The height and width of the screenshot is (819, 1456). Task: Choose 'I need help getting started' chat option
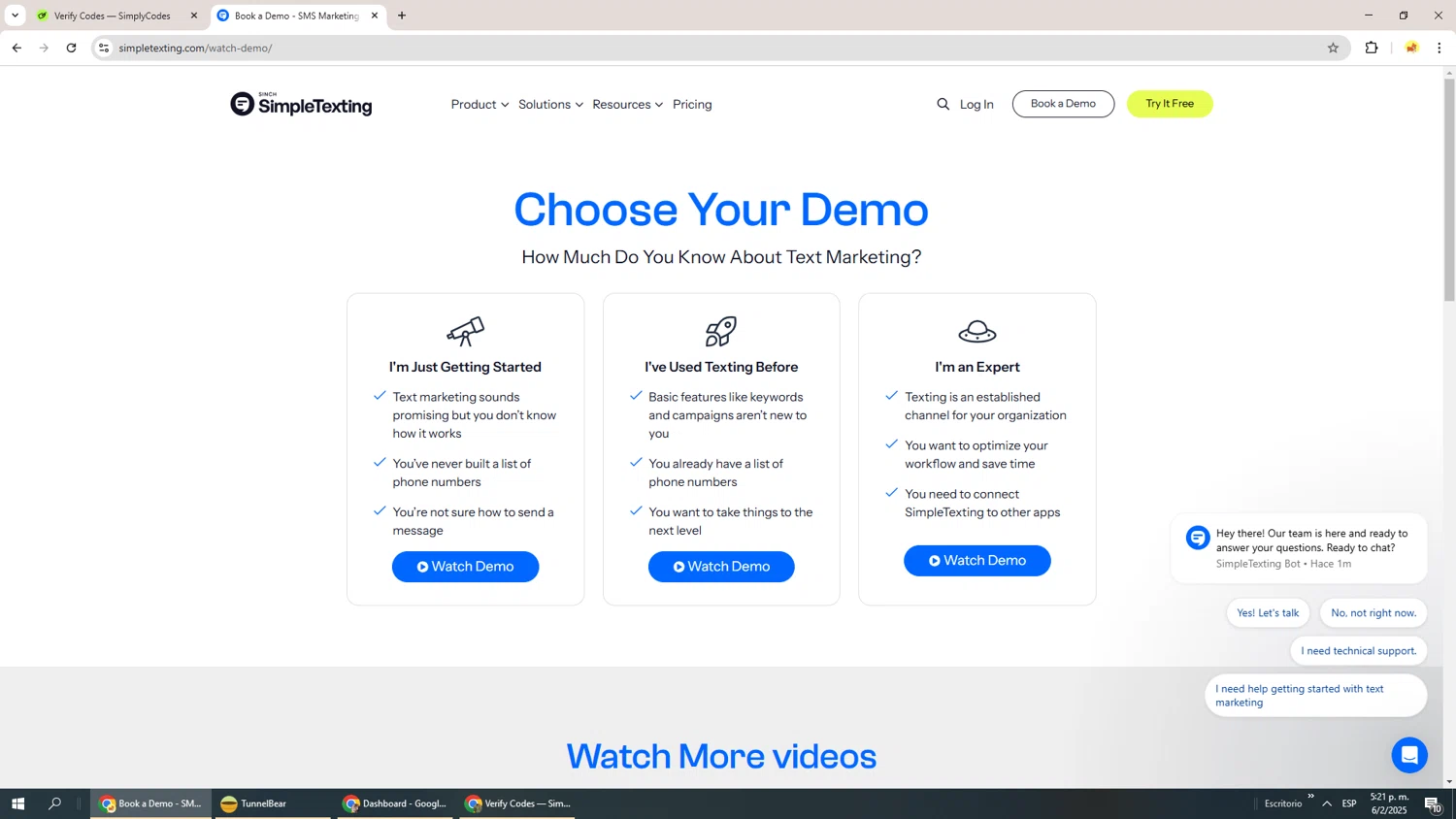(1315, 696)
